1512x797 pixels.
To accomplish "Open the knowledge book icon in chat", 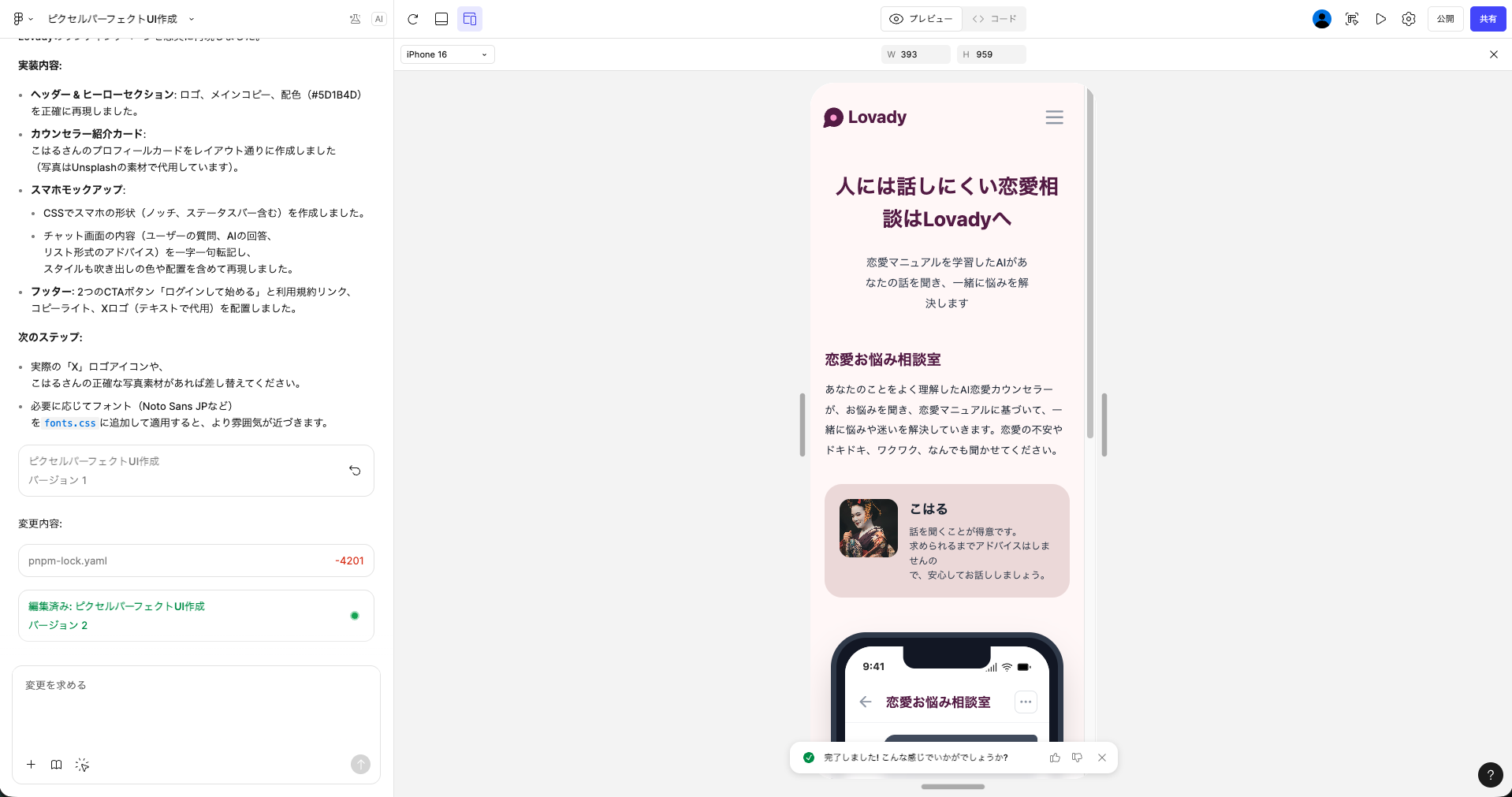I will click(x=56, y=765).
